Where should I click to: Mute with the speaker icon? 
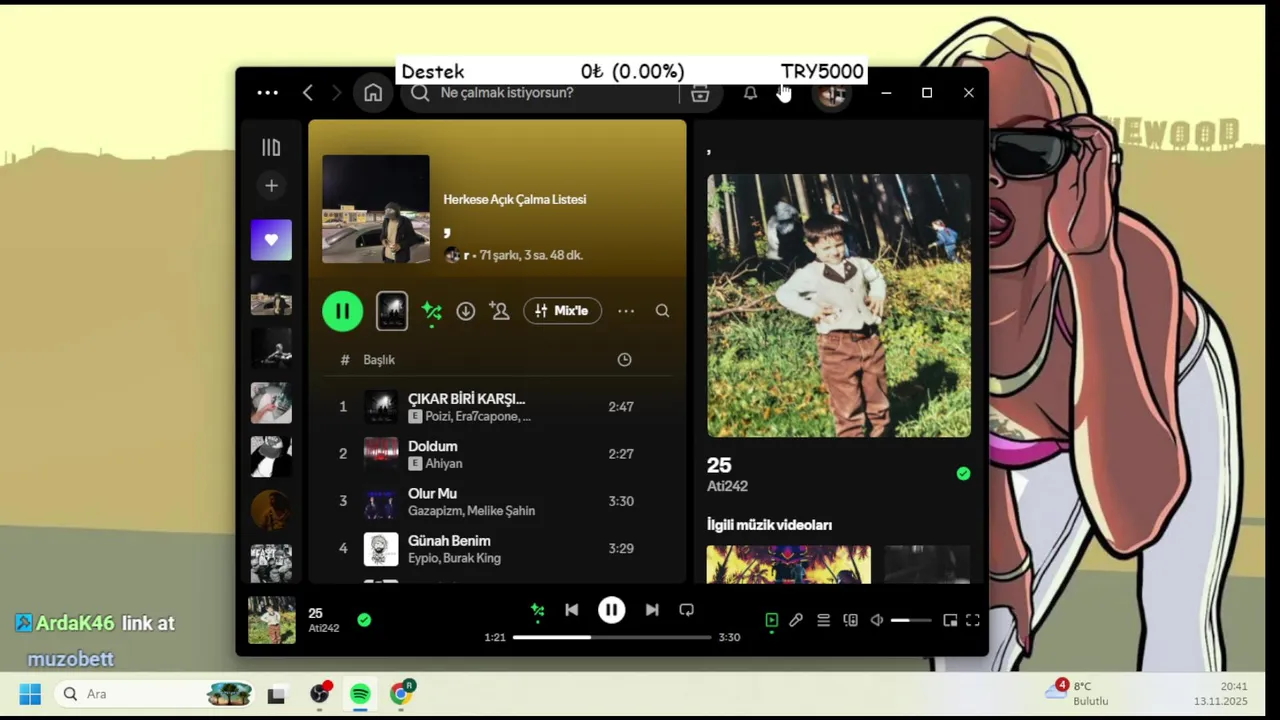click(877, 621)
